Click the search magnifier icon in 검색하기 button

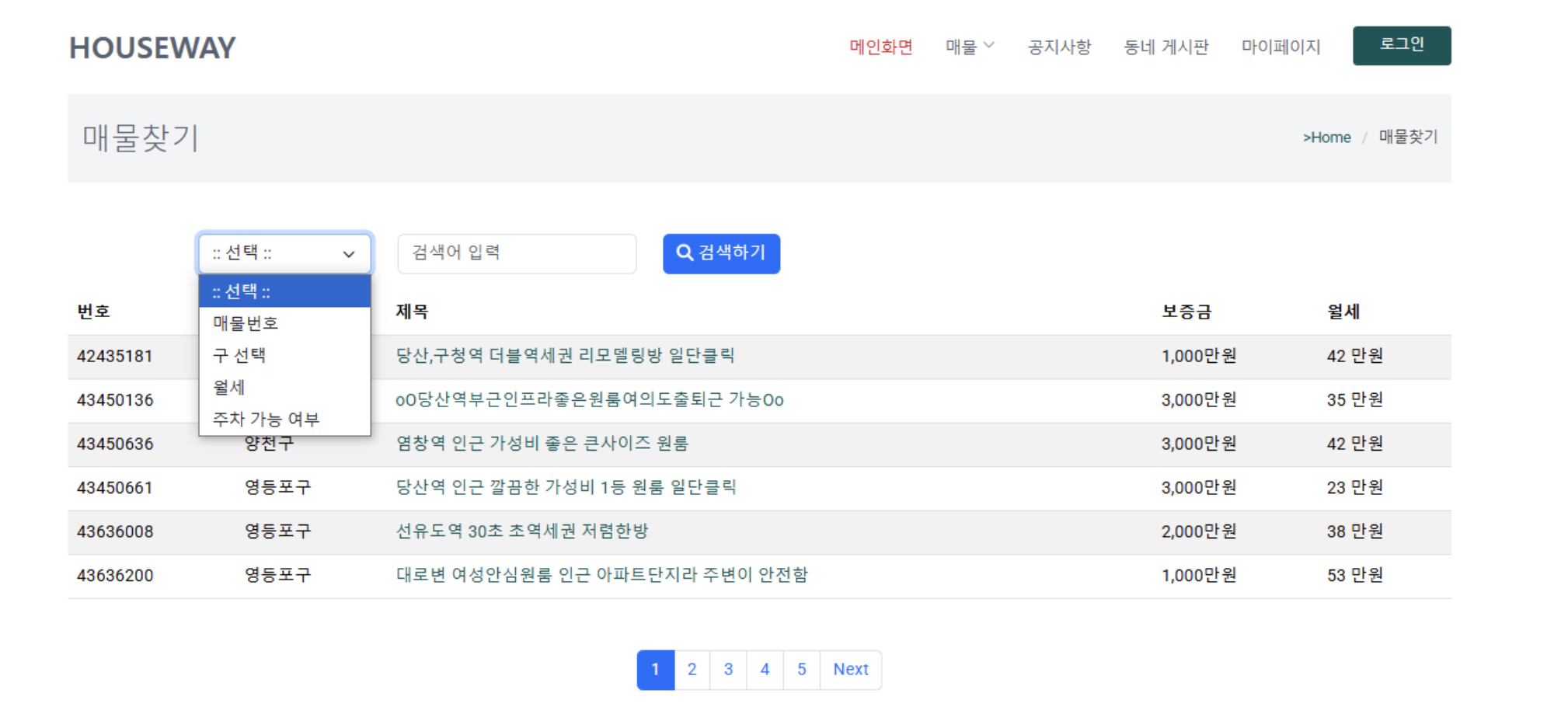pyautogui.click(x=684, y=253)
